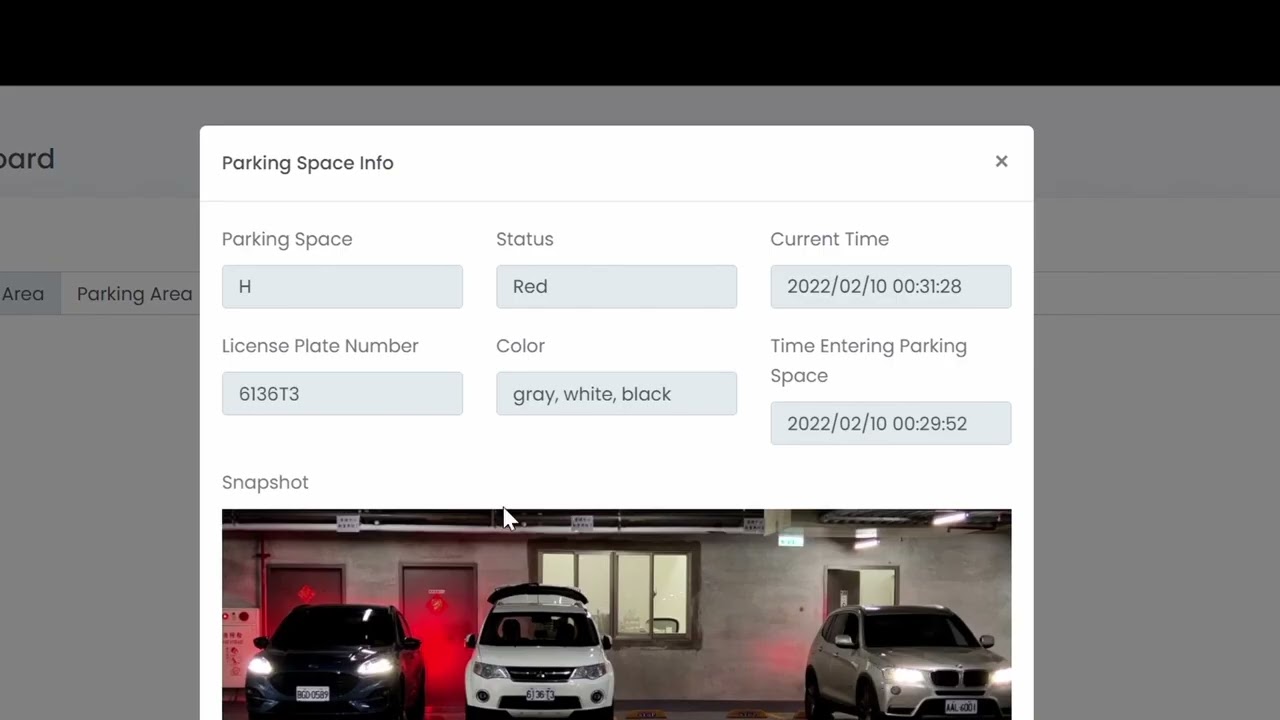This screenshot has width=1280, height=720.
Task: Click the Parking Space Info title
Action: pos(308,163)
